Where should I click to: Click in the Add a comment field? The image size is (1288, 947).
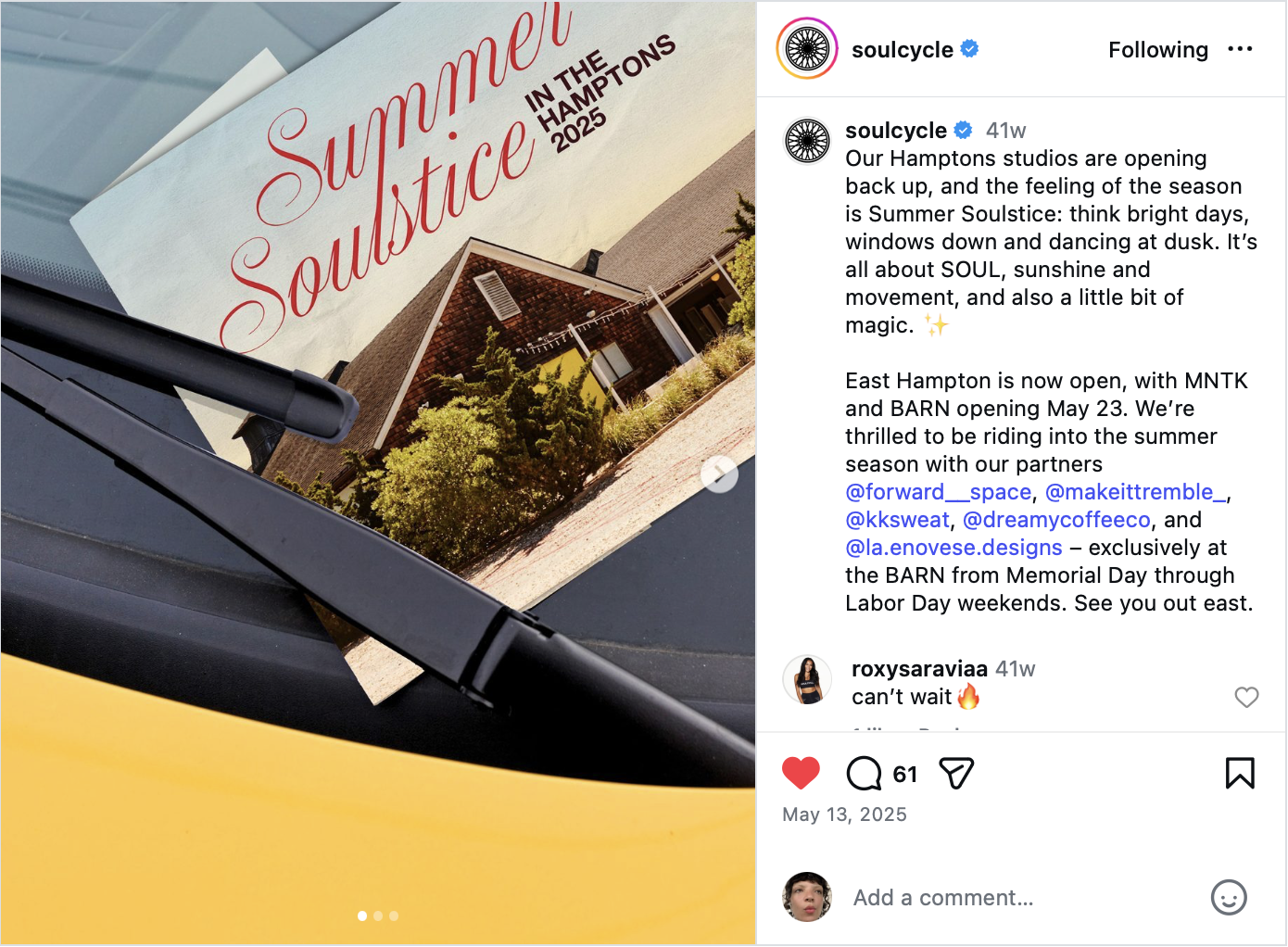(1019, 897)
